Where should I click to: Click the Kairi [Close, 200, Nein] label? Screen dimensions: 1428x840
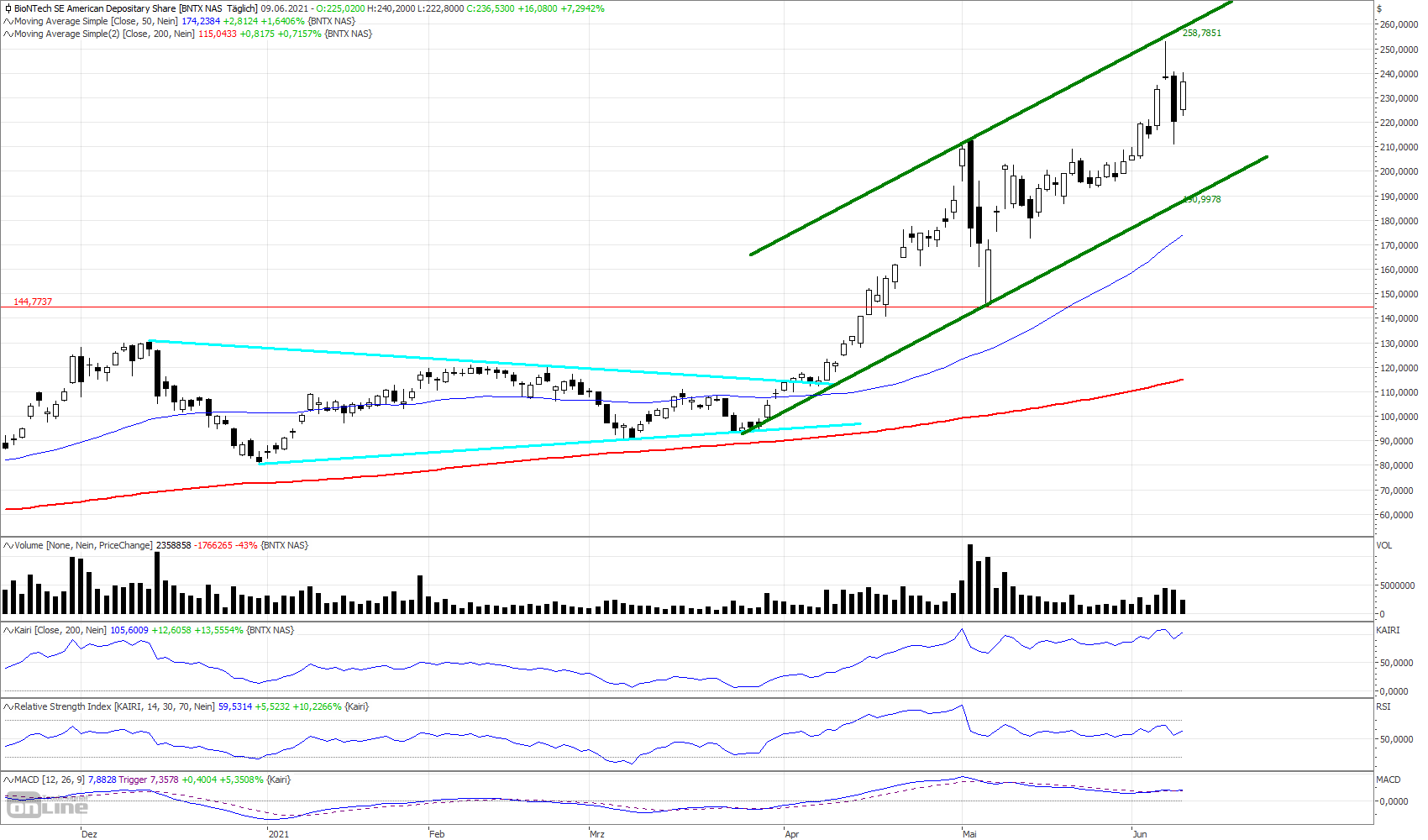(x=60, y=630)
